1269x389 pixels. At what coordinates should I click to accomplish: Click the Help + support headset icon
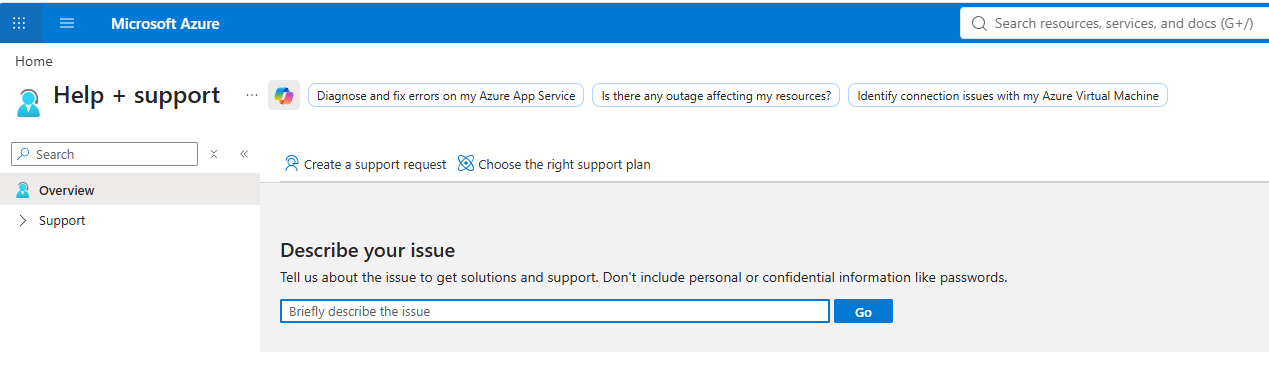[29, 102]
